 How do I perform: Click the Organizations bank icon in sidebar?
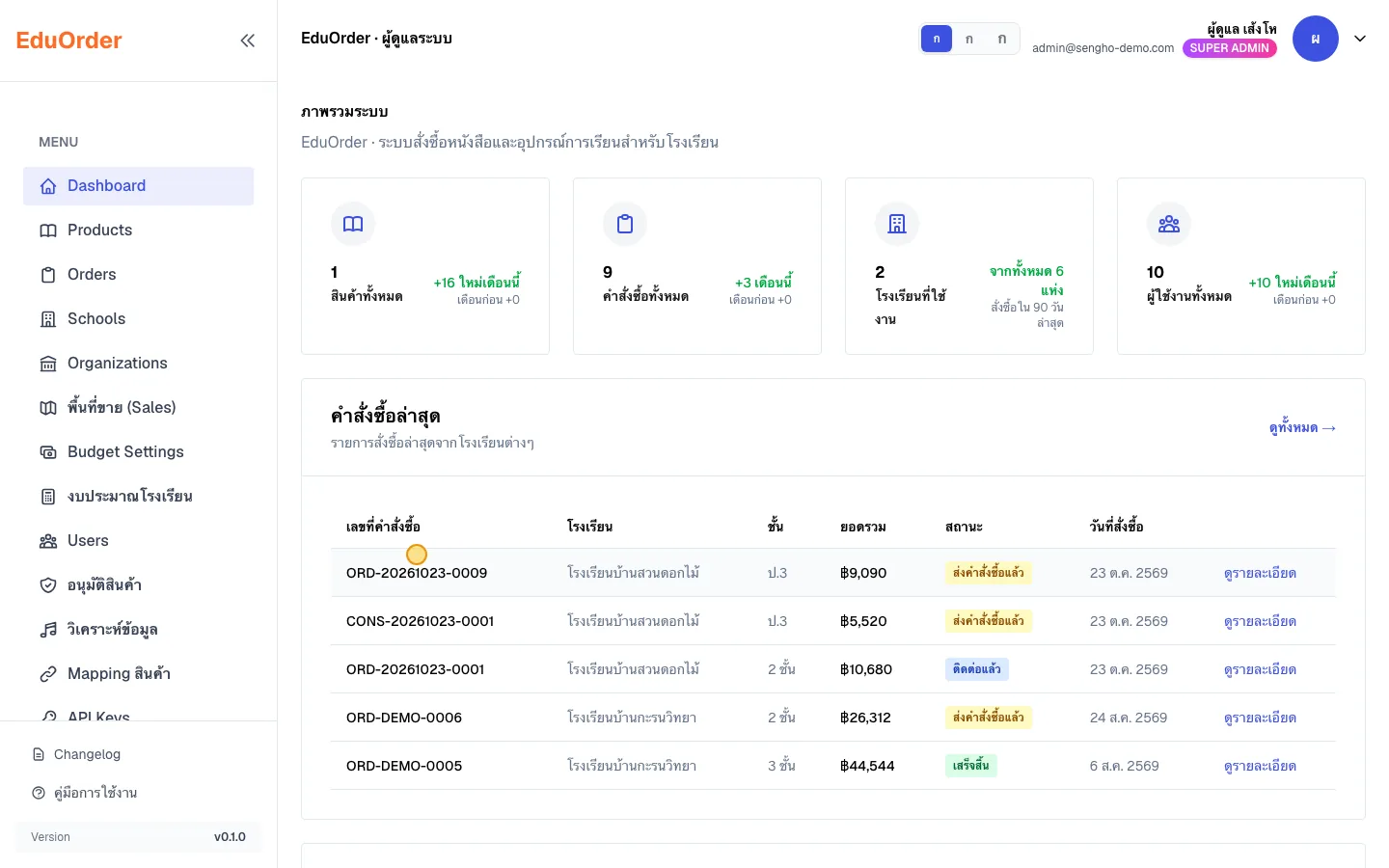(48, 364)
